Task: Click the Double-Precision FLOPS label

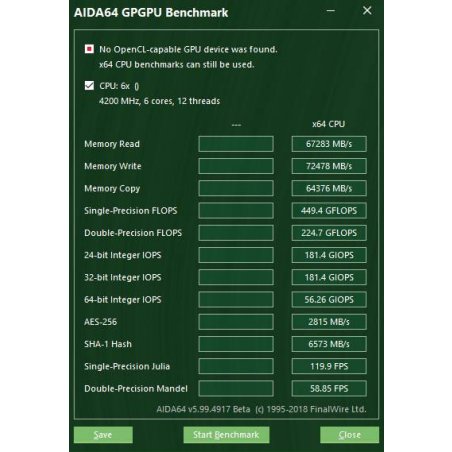Action: click(133, 233)
